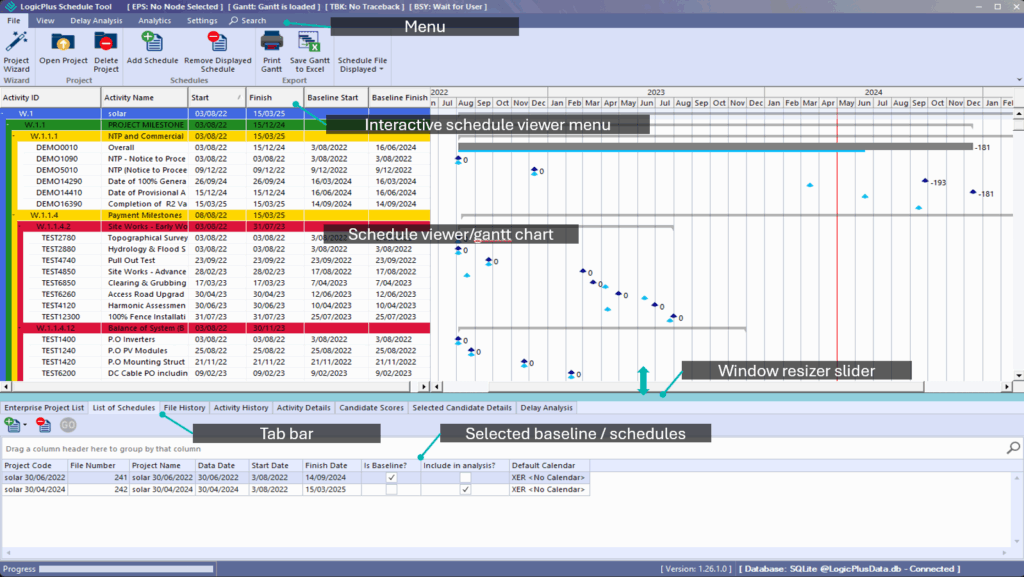
Task: Click the Project Code column header
Action: pyautogui.click(x=28, y=465)
